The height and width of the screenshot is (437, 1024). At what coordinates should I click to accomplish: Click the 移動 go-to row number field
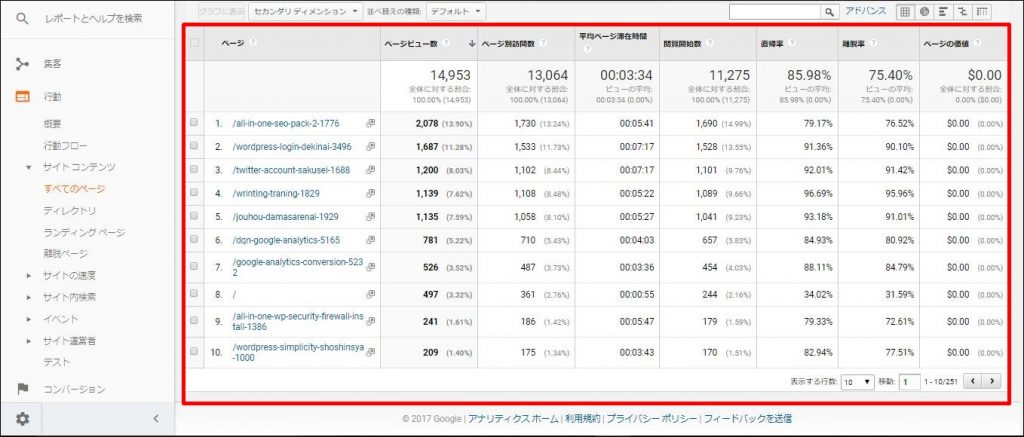(x=910, y=382)
